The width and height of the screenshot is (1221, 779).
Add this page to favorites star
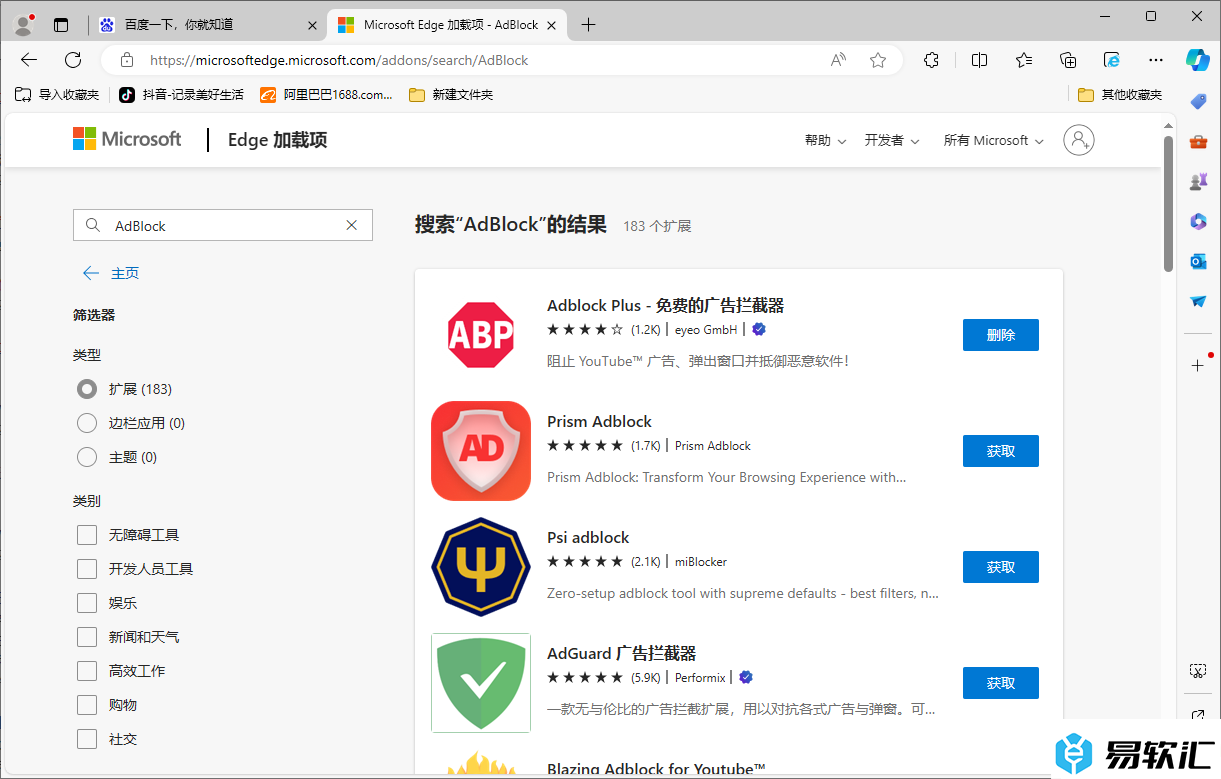pos(878,60)
